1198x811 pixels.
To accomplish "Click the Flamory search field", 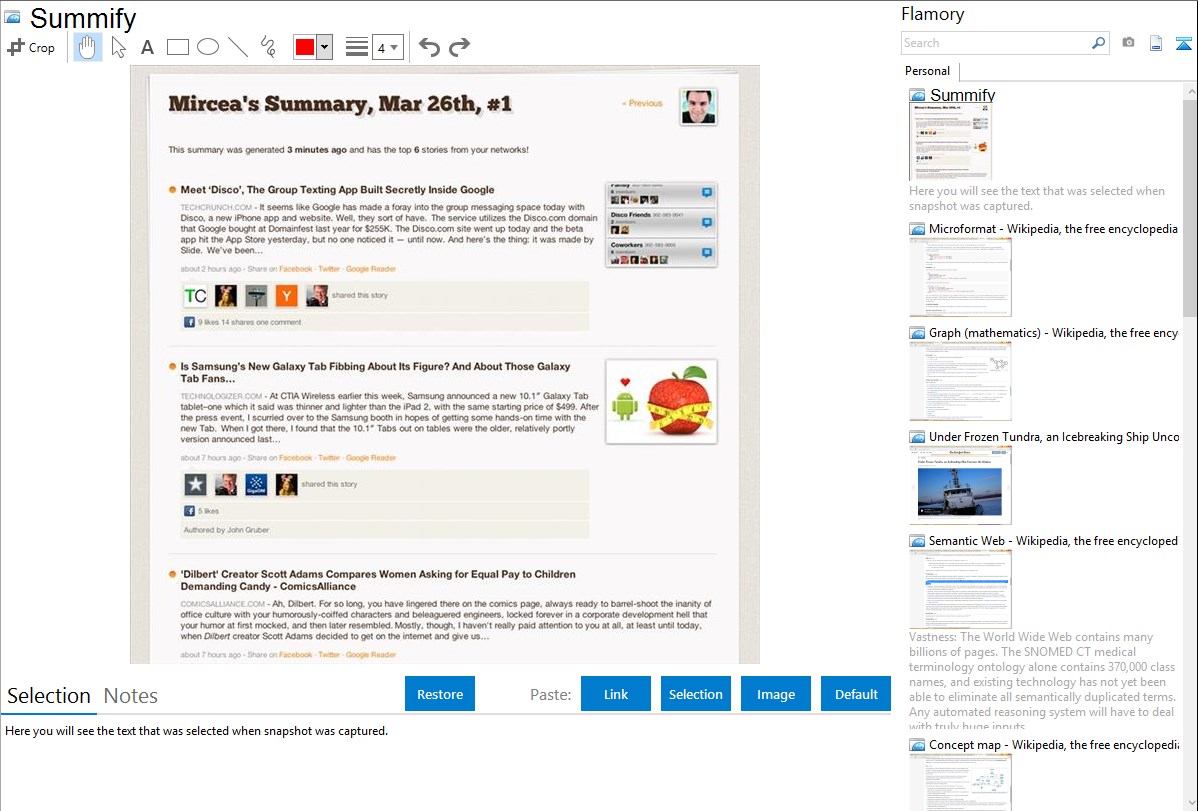I will (x=996, y=43).
